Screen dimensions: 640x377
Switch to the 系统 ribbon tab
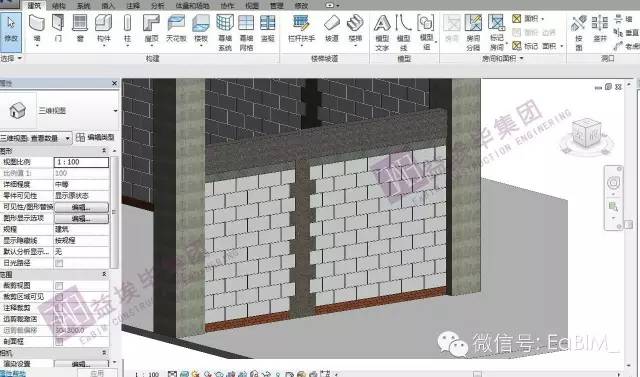(x=84, y=6)
